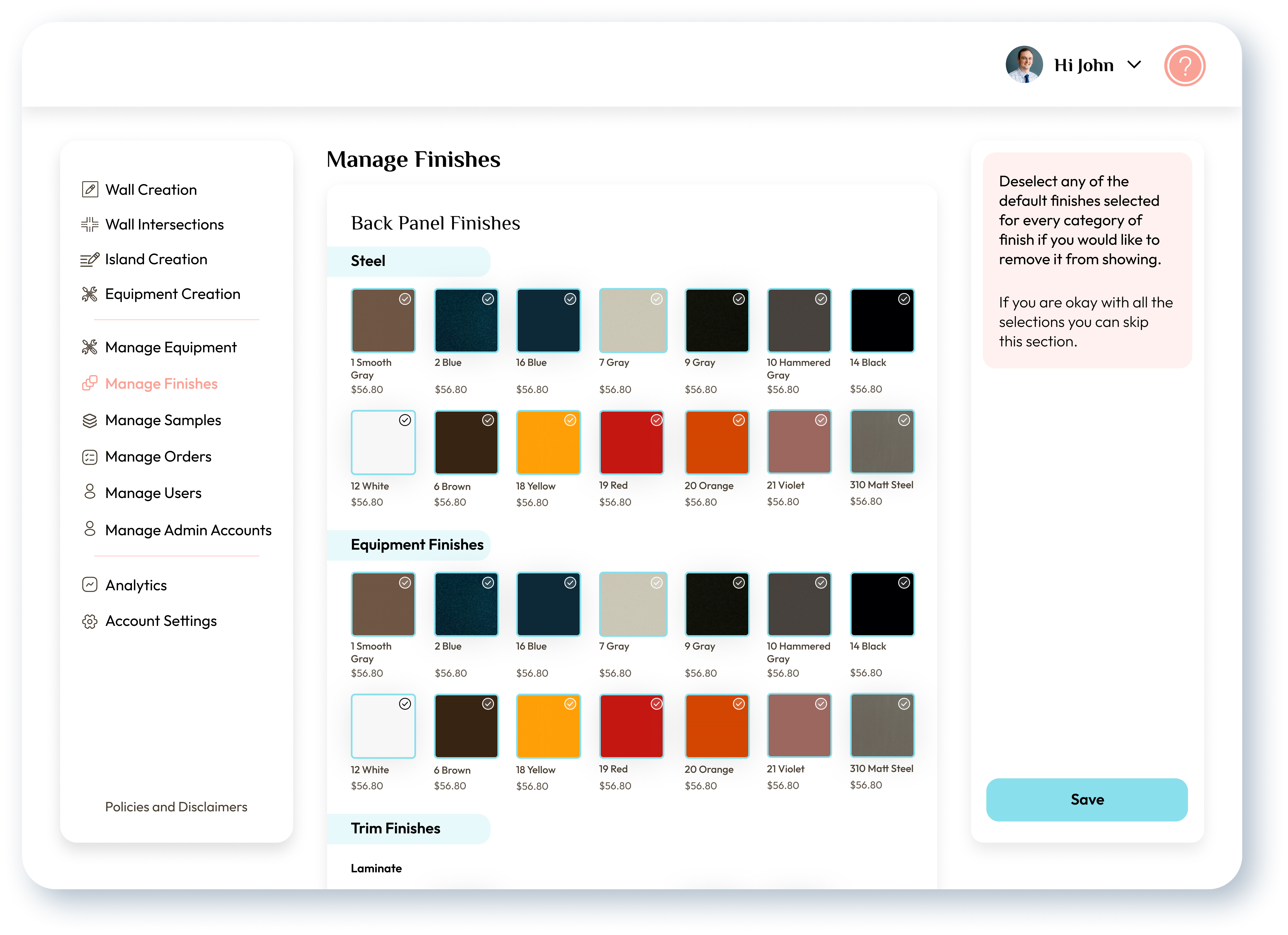This screenshot has width=1288, height=935.
Task: Select Equipment Finishes 1 Smooth Gray swatch
Action: tap(383, 604)
